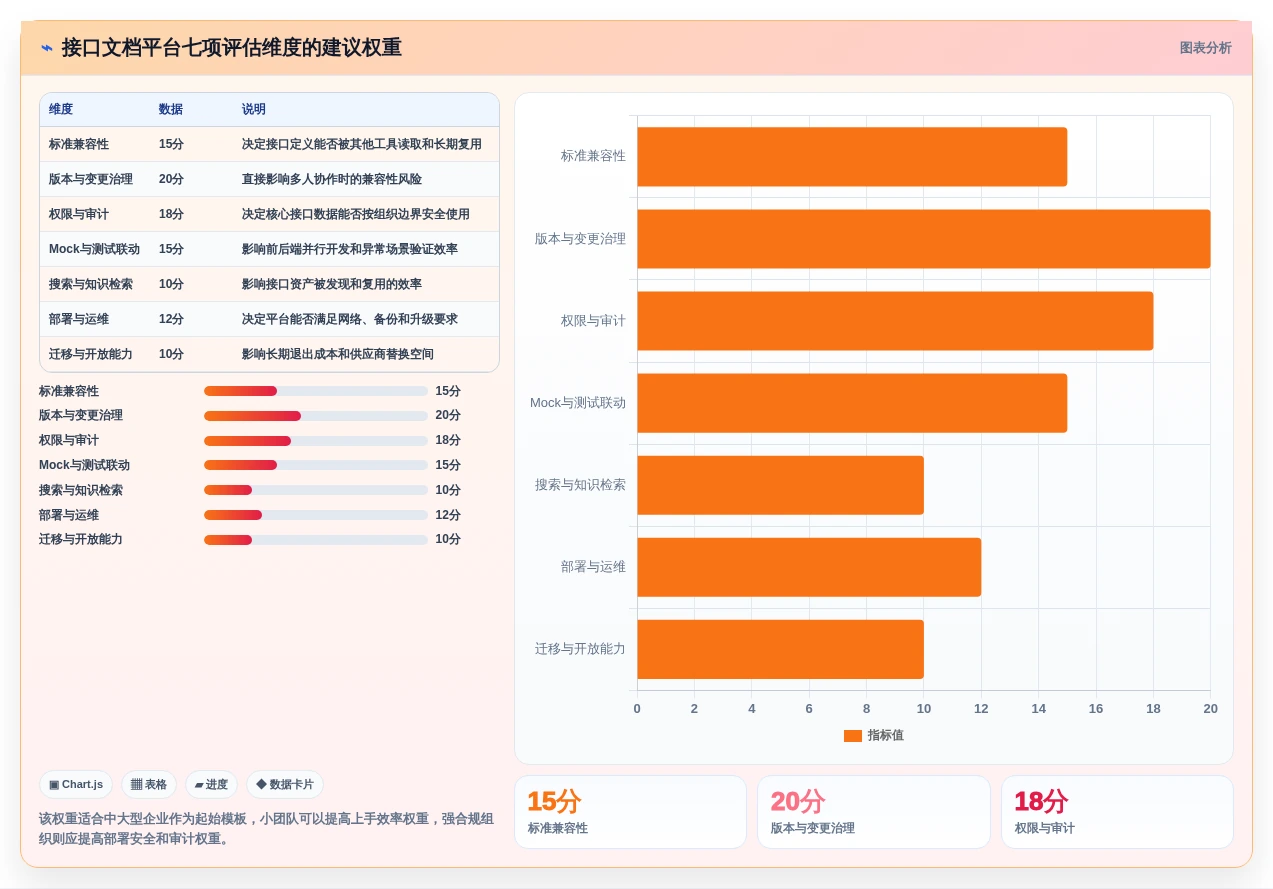
Task: Select the 权限与审计 table row name
Action: (79, 214)
